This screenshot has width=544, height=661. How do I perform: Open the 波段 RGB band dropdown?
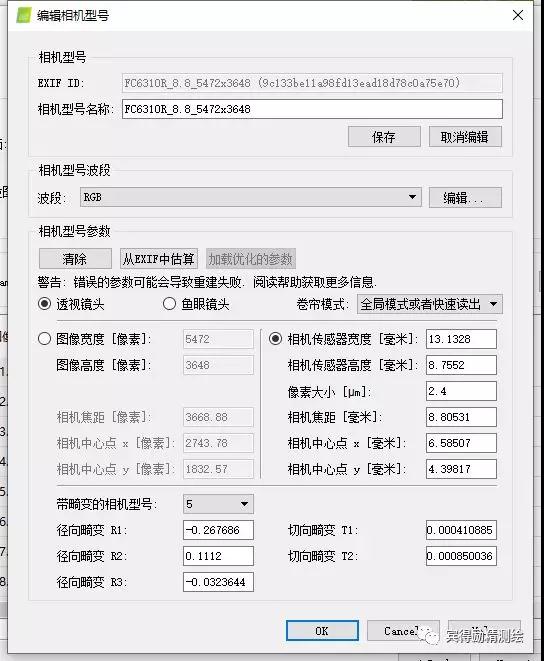(x=250, y=197)
